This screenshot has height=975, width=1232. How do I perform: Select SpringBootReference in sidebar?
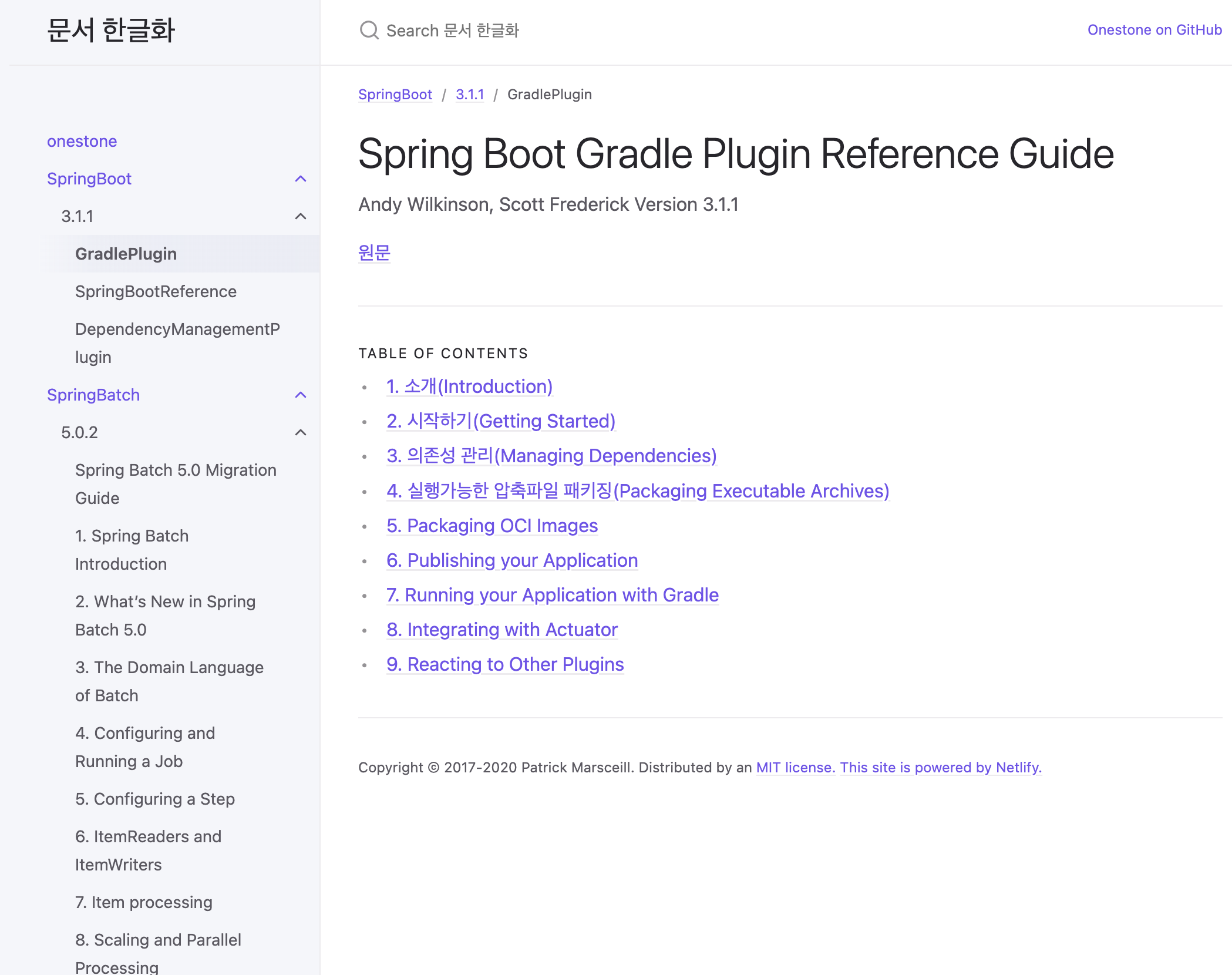(156, 292)
